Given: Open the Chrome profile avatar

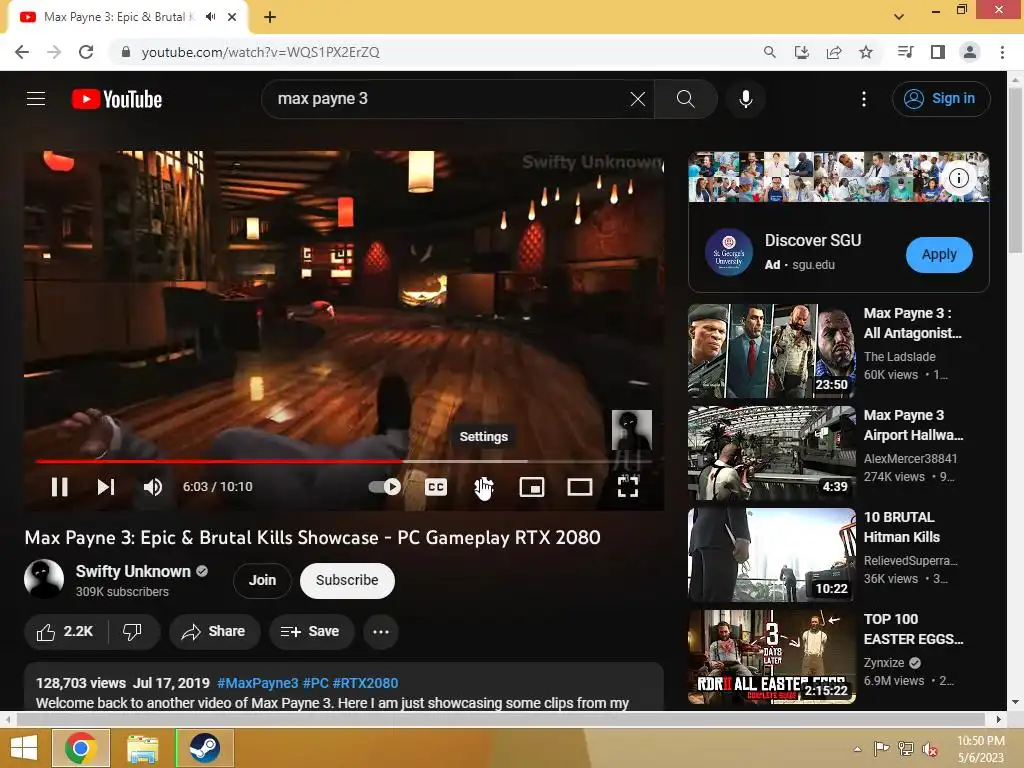Looking at the screenshot, I should [x=970, y=52].
